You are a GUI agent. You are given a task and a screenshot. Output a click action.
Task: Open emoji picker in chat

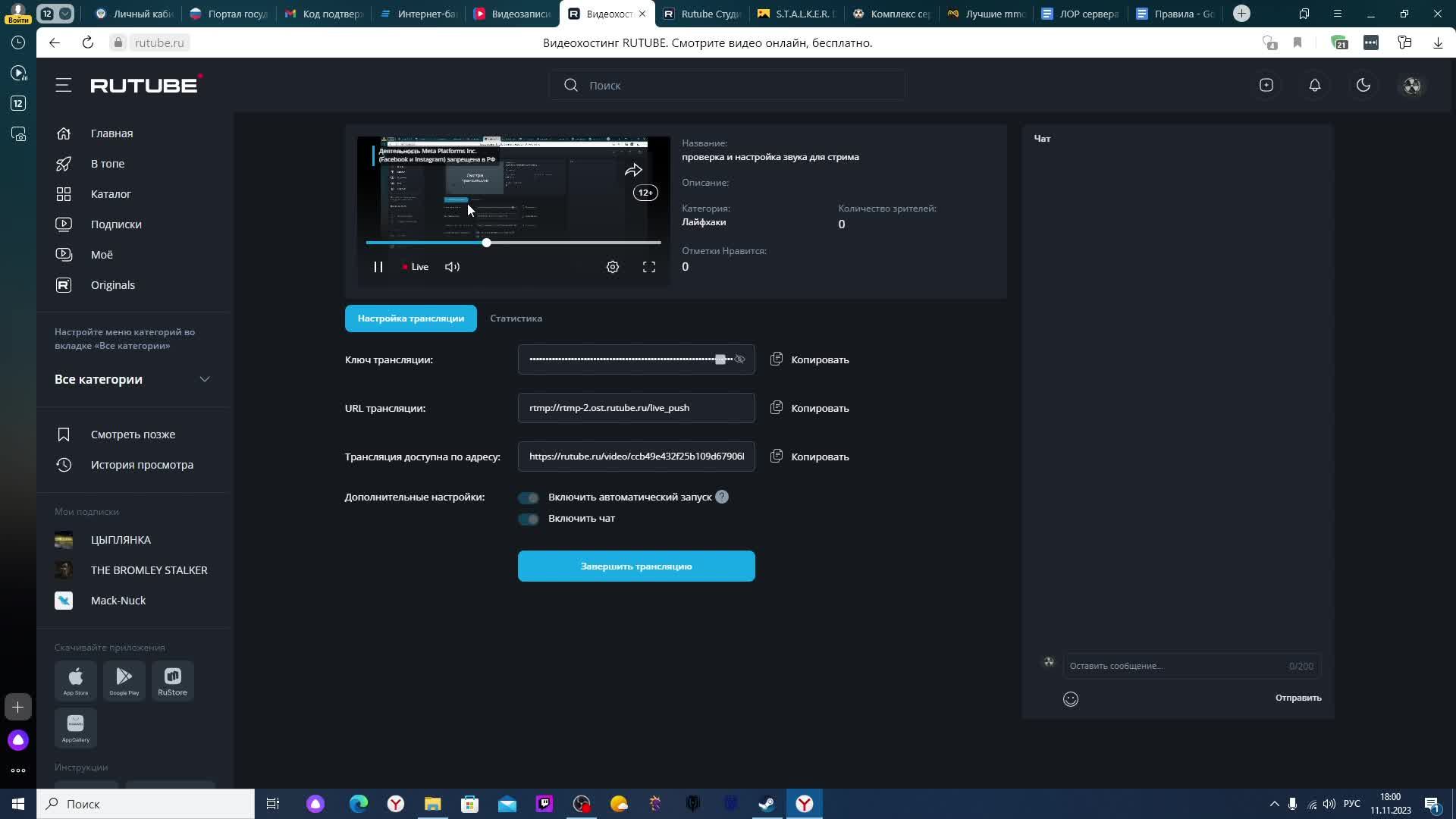(1071, 699)
